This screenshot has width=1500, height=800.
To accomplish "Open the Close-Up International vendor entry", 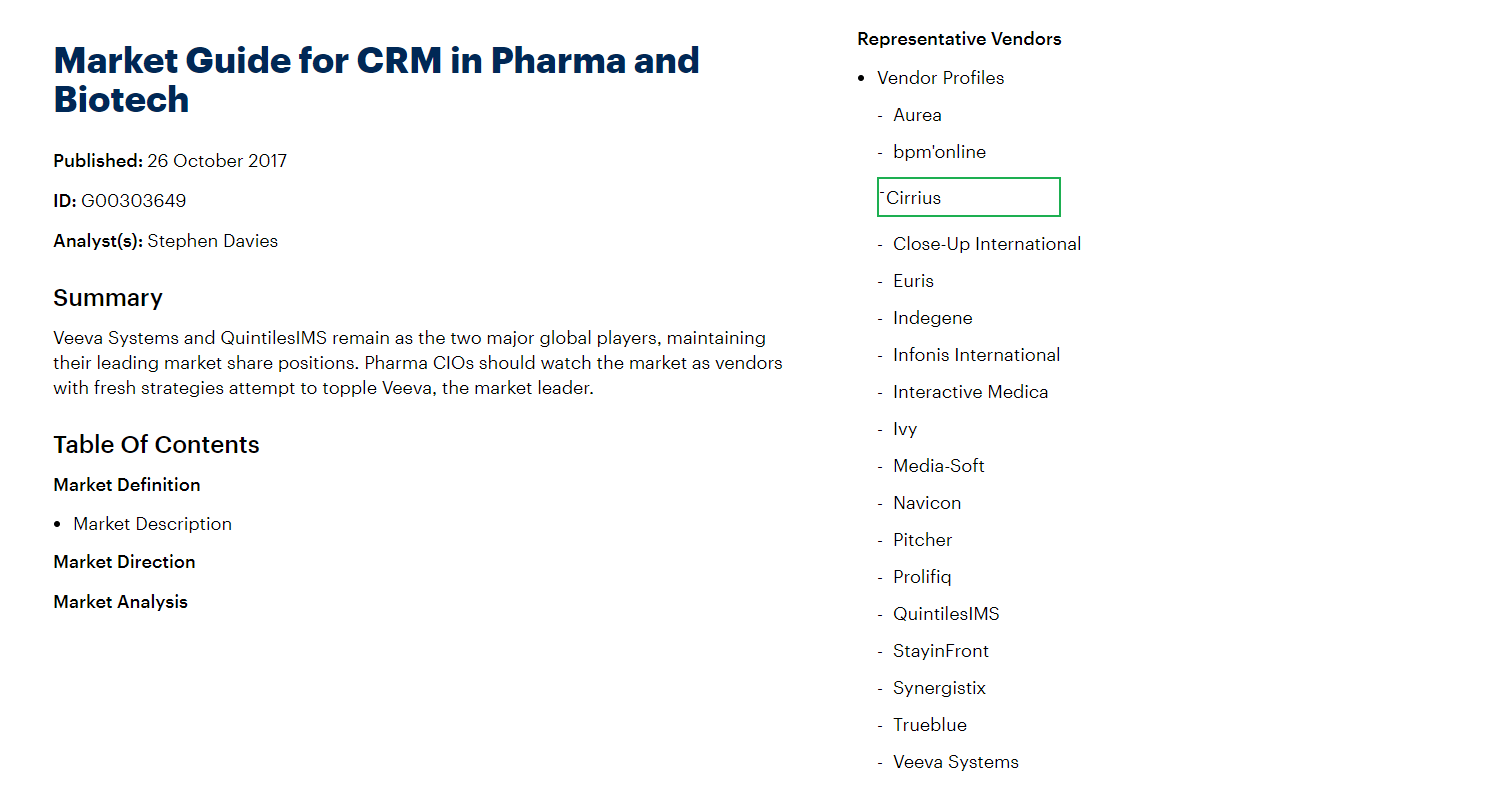I will tap(987, 244).
